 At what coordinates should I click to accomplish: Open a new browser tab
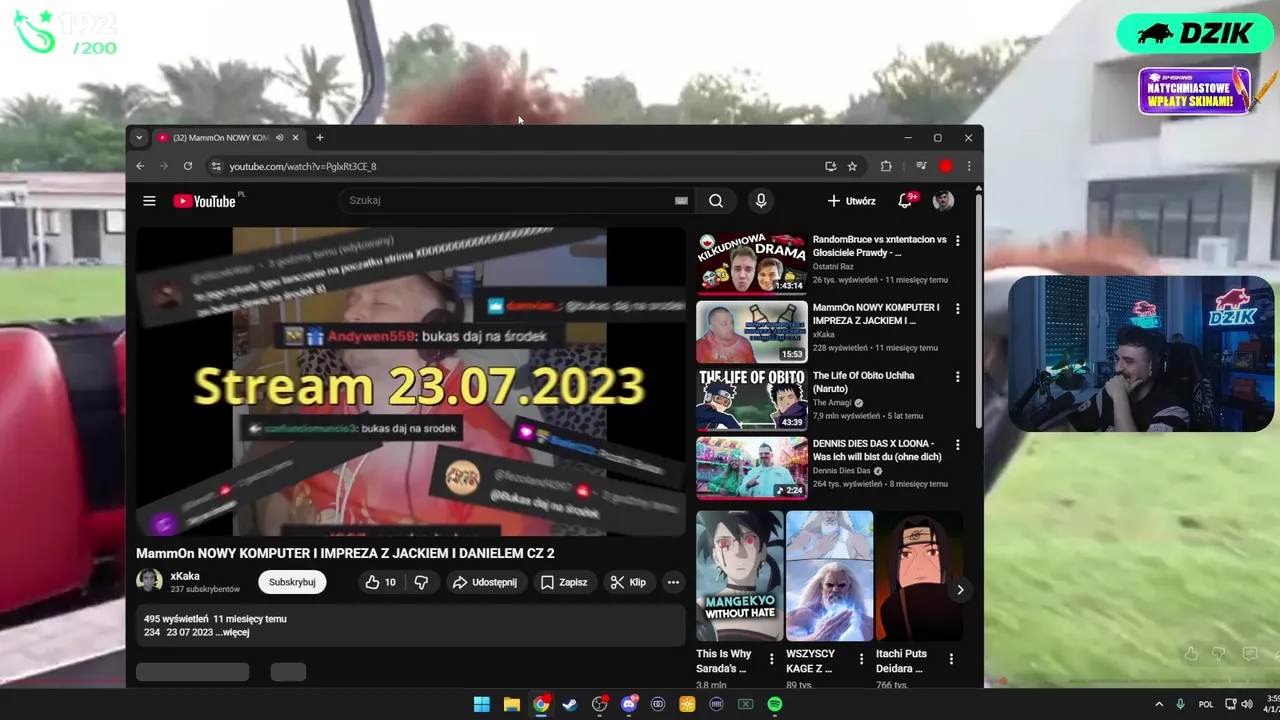[x=320, y=138]
